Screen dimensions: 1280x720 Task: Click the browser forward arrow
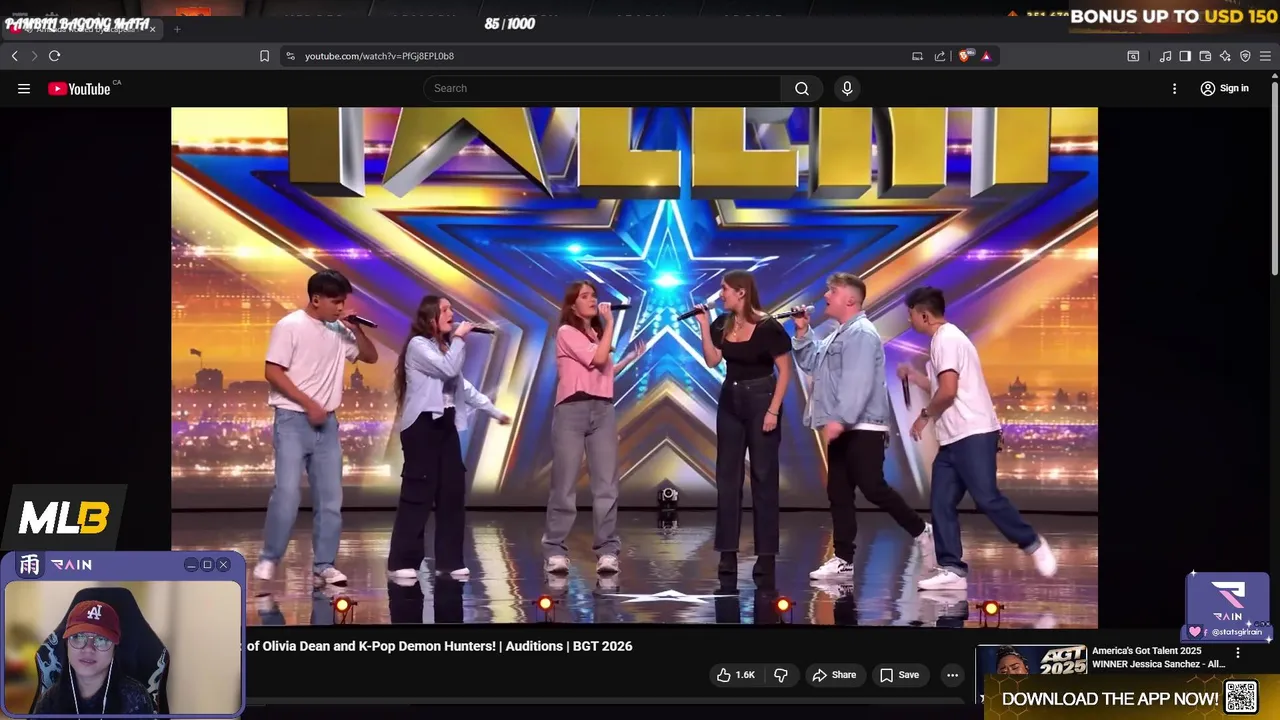(34, 56)
